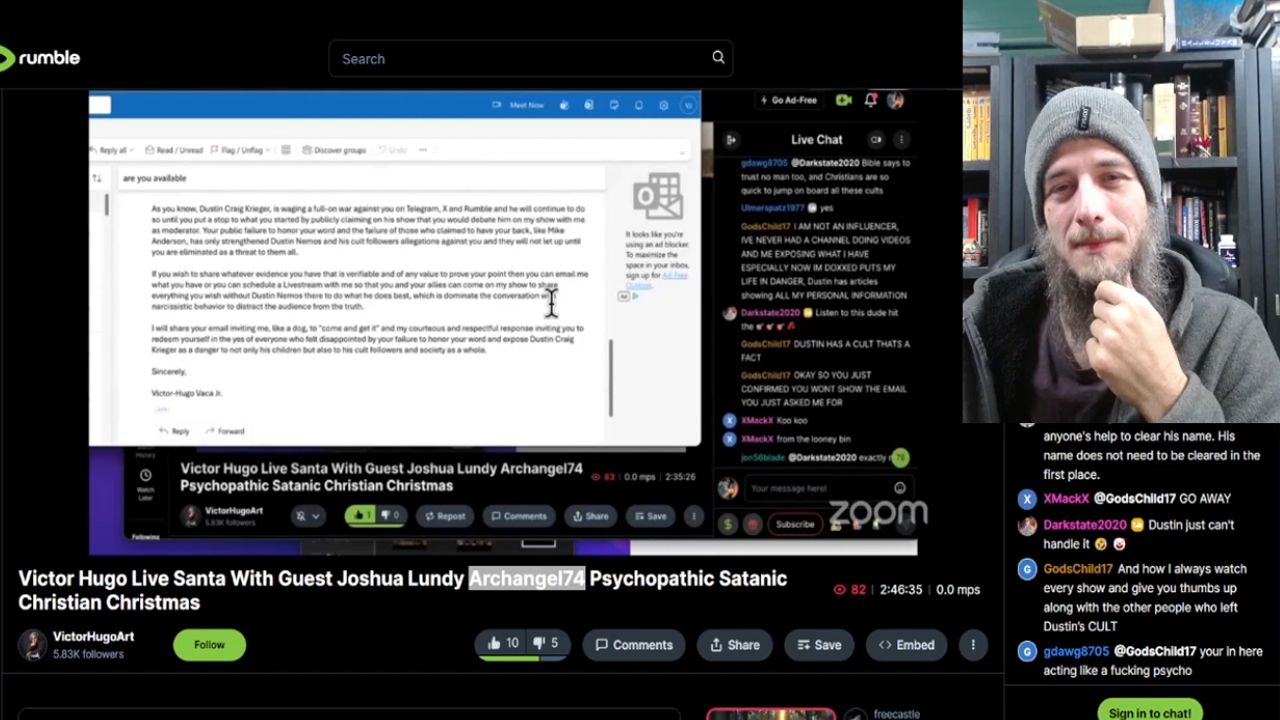Follow the VictorHugoArt channel

point(209,645)
